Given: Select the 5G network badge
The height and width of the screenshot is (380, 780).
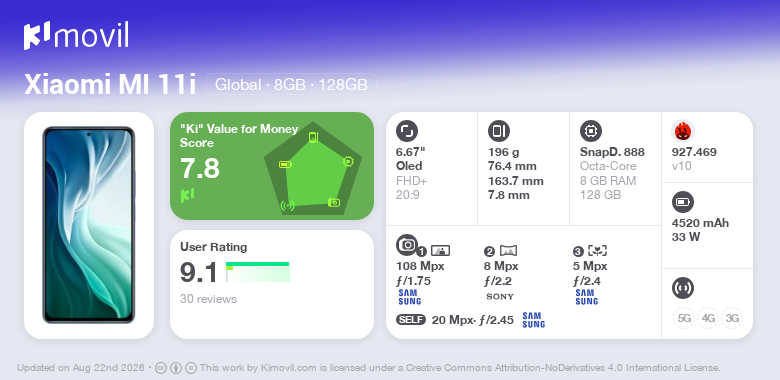Looking at the screenshot, I should pyautogui.click(x=684, y=318).
